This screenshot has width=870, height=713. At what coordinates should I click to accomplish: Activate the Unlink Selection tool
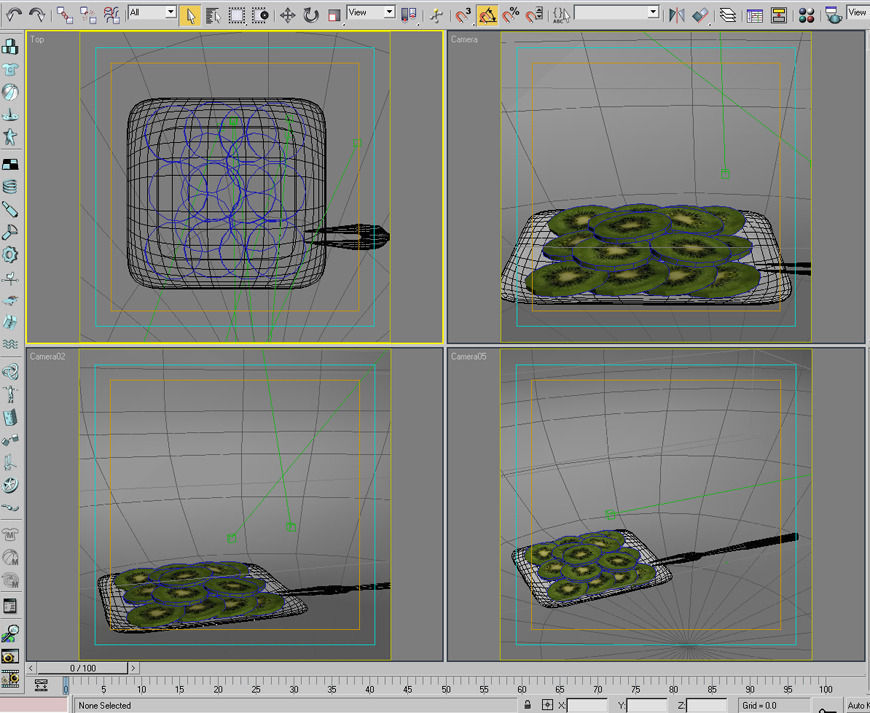(x=88, y=14)
